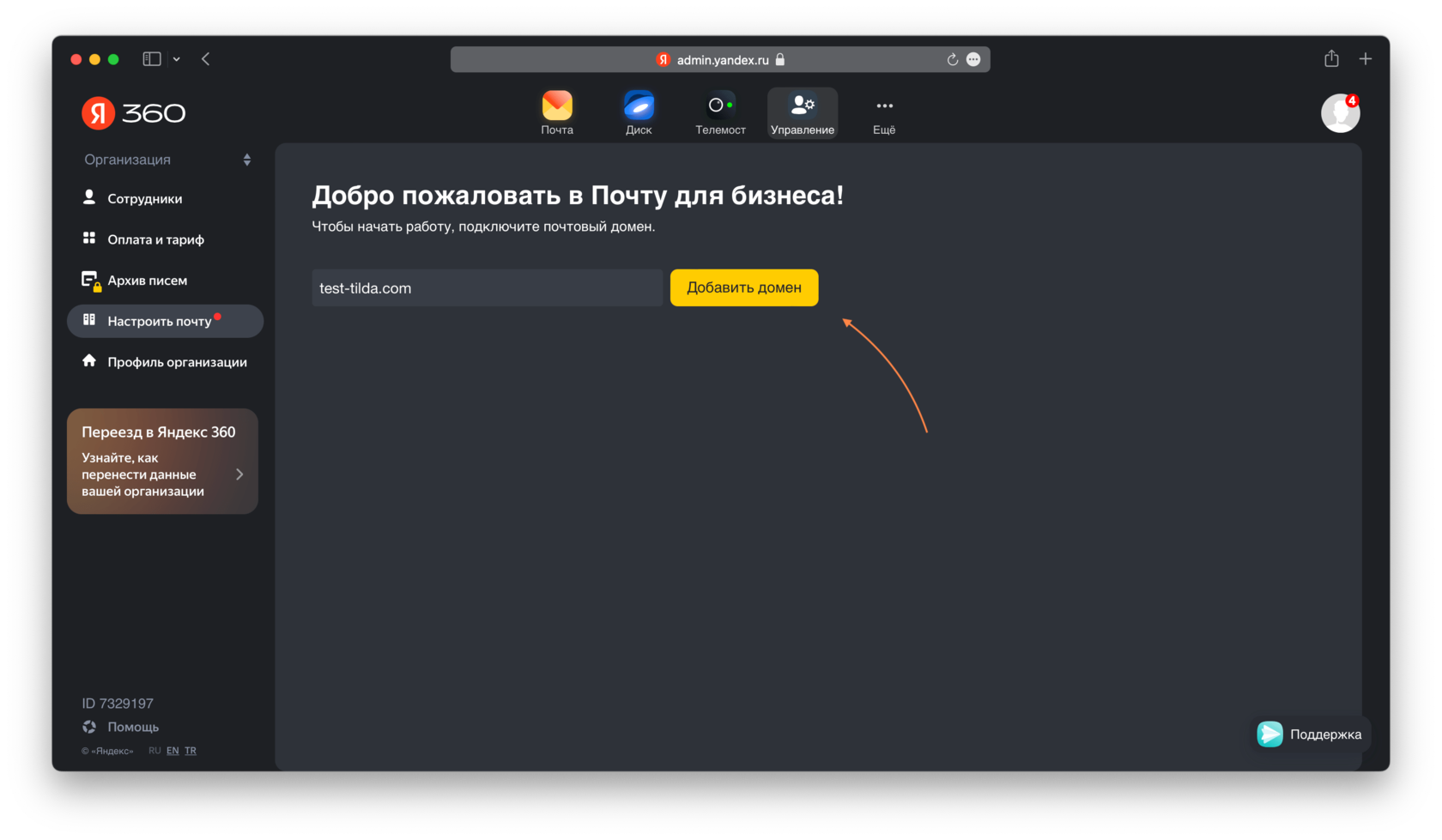Viewport: 1442px width, 840px height.
Task: Click the ID 7329197 text
Action: pos(118,704)
